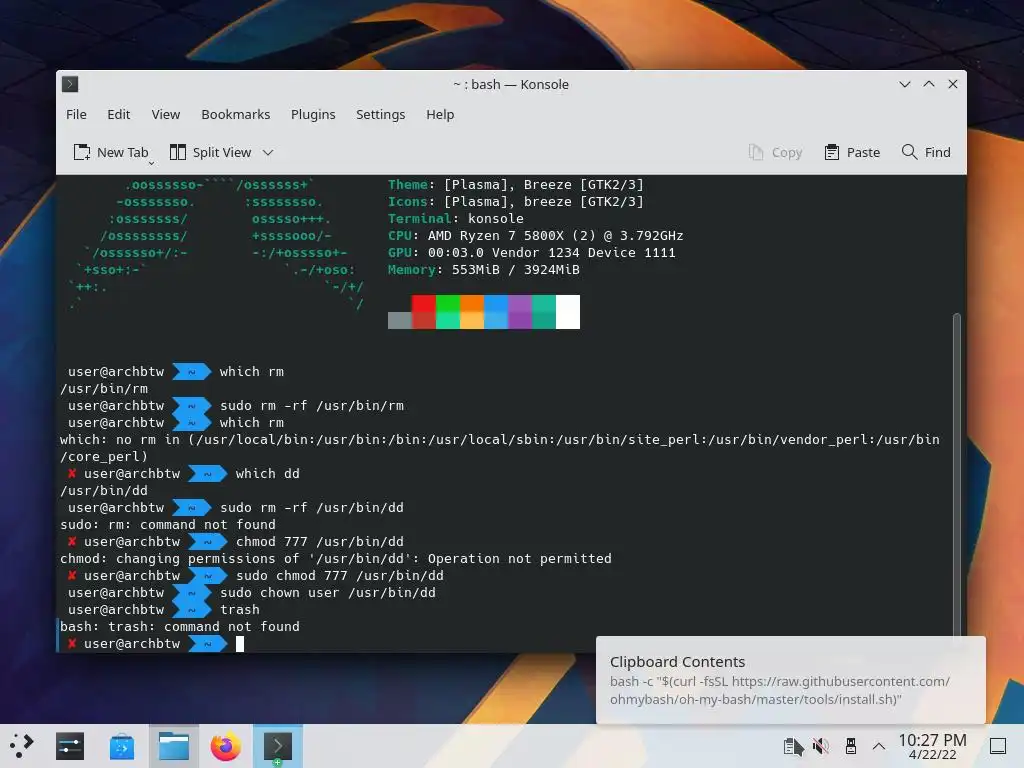Click the Clipboard Contents notification popup
Screen dimensions: 1024x768
(790, 680)
